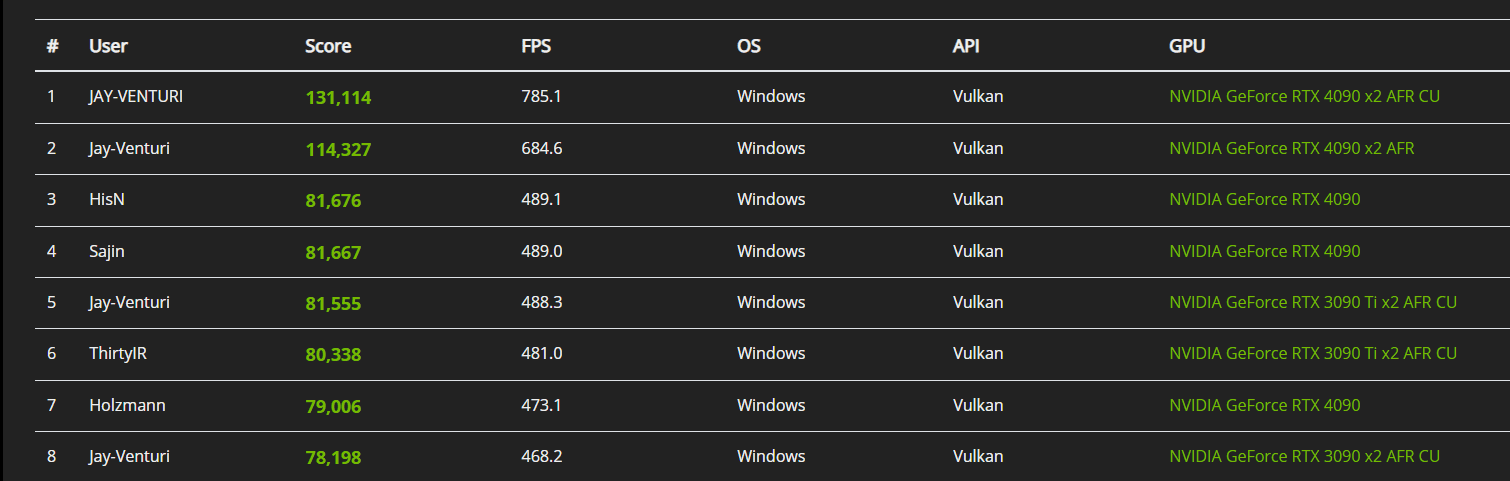
Task: Click the RTX 3090 x2 AFR CU link
Action: (x=1304, y=456)
